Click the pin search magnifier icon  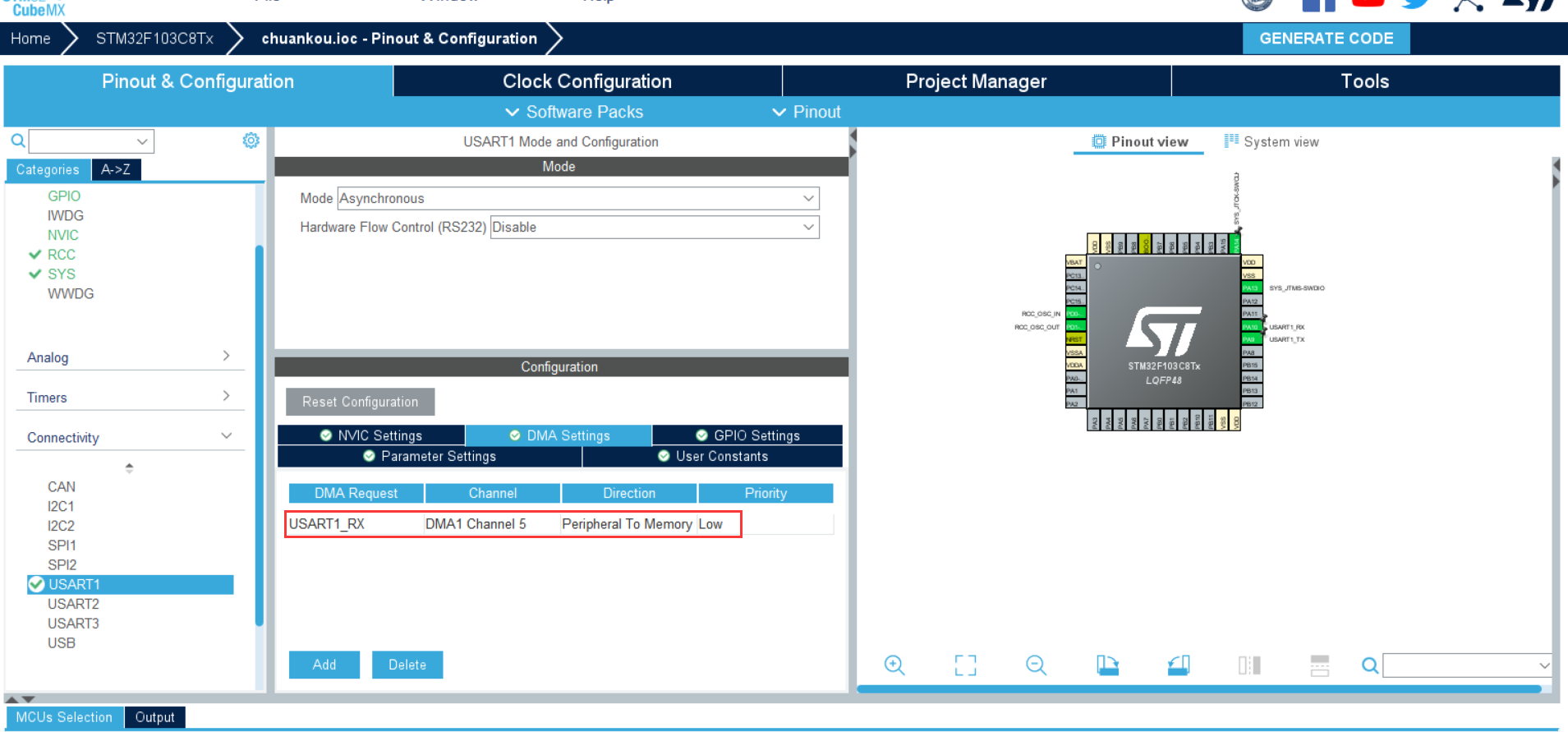[1370, 665]
